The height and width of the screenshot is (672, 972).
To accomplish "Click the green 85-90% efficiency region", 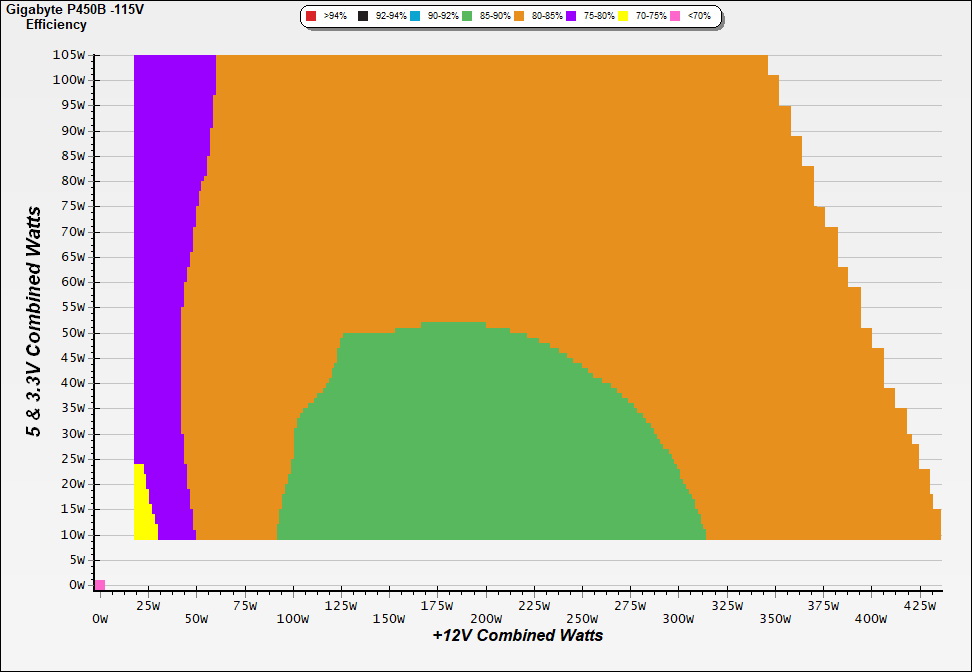I will (x=480, y=440).
